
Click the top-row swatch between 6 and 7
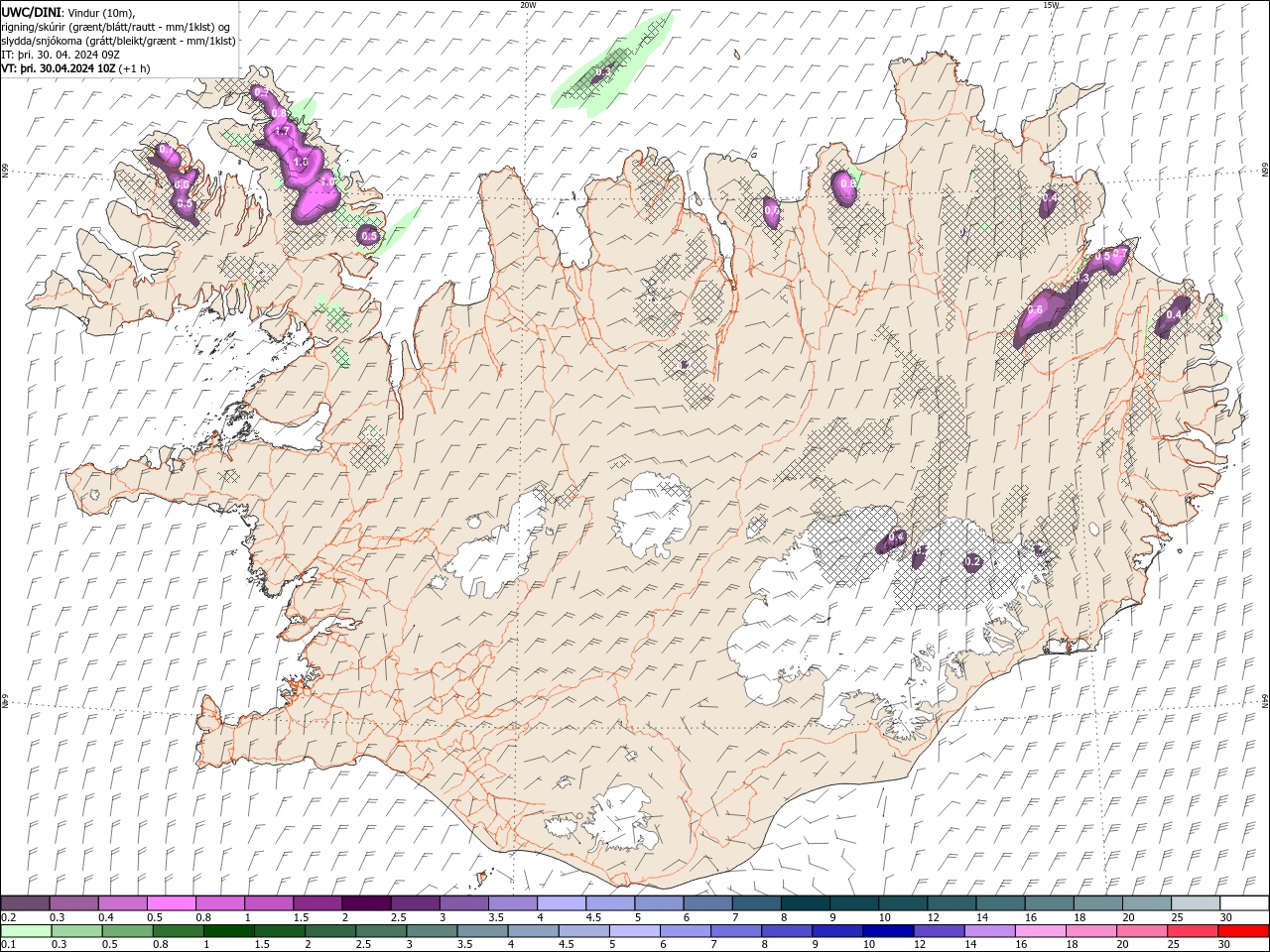pyautogui.click(x=707, y=903)
